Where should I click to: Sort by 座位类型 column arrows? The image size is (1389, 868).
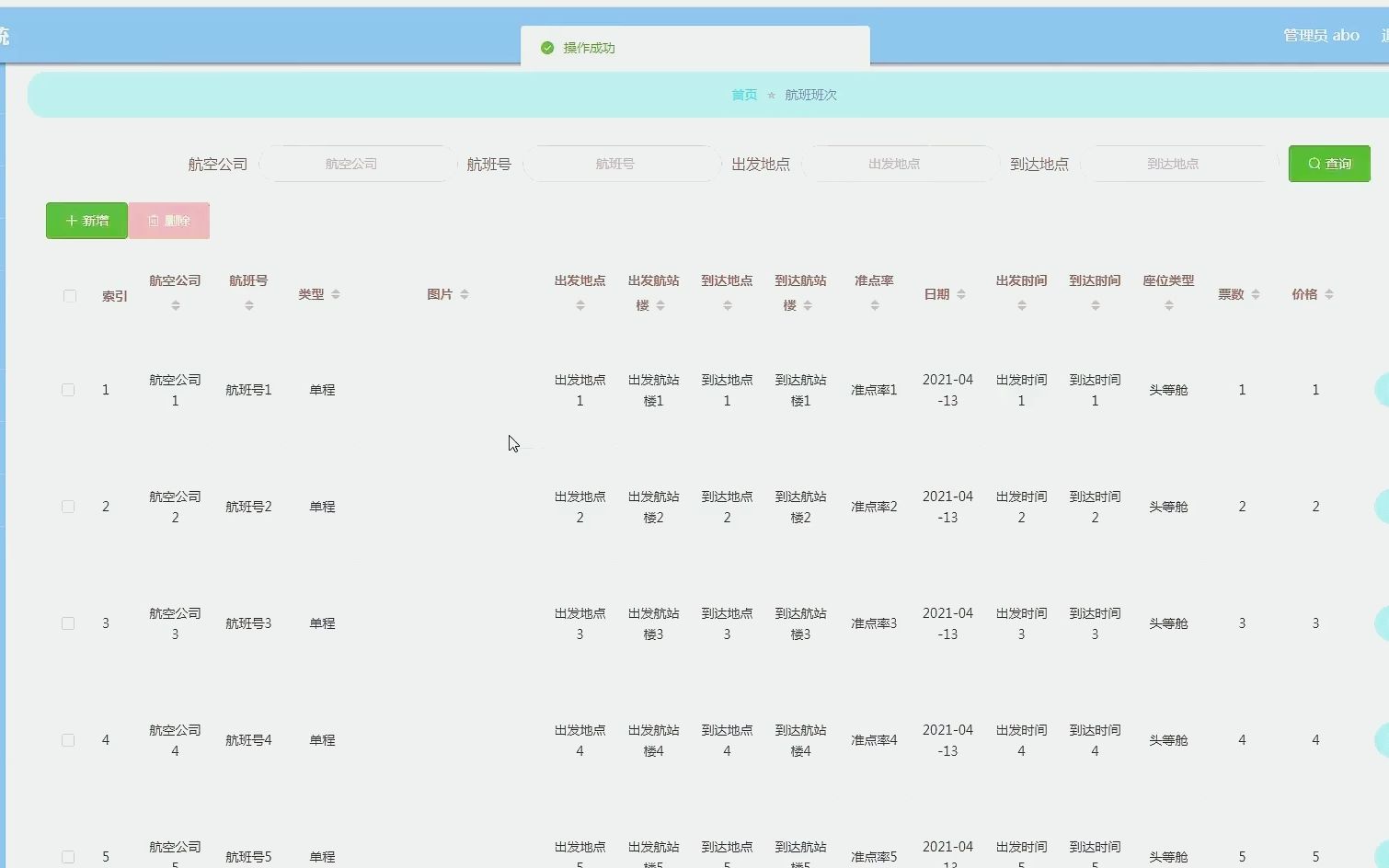pos(1169,305)
